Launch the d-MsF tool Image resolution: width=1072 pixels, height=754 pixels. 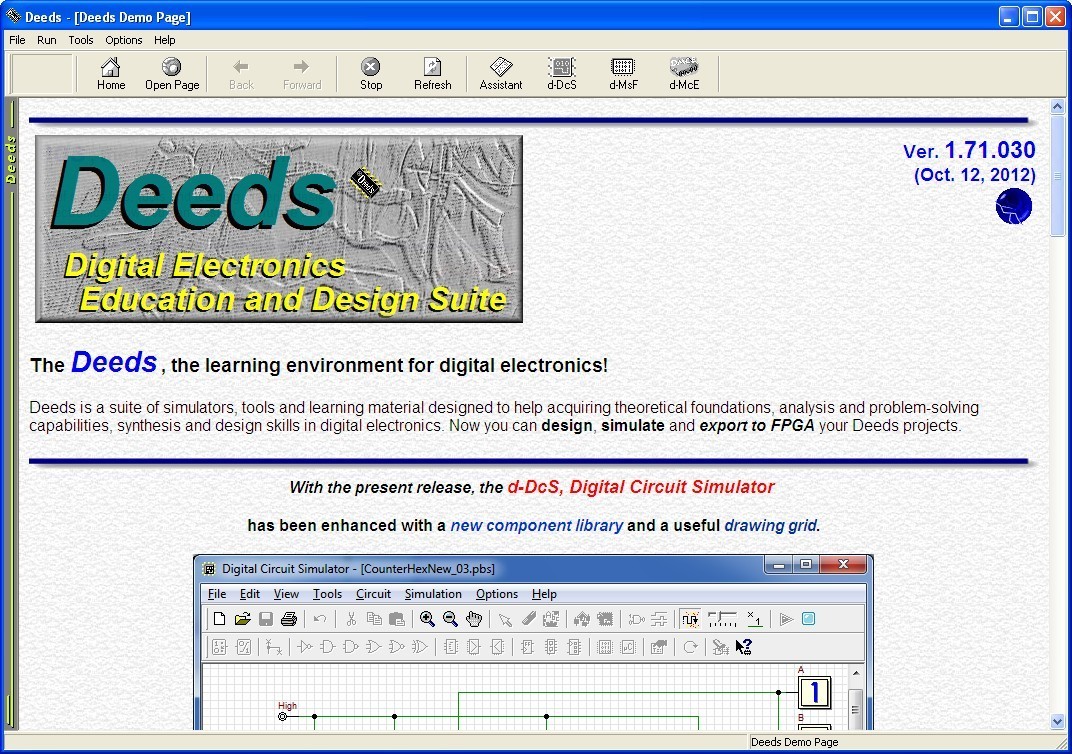point(623,74)
